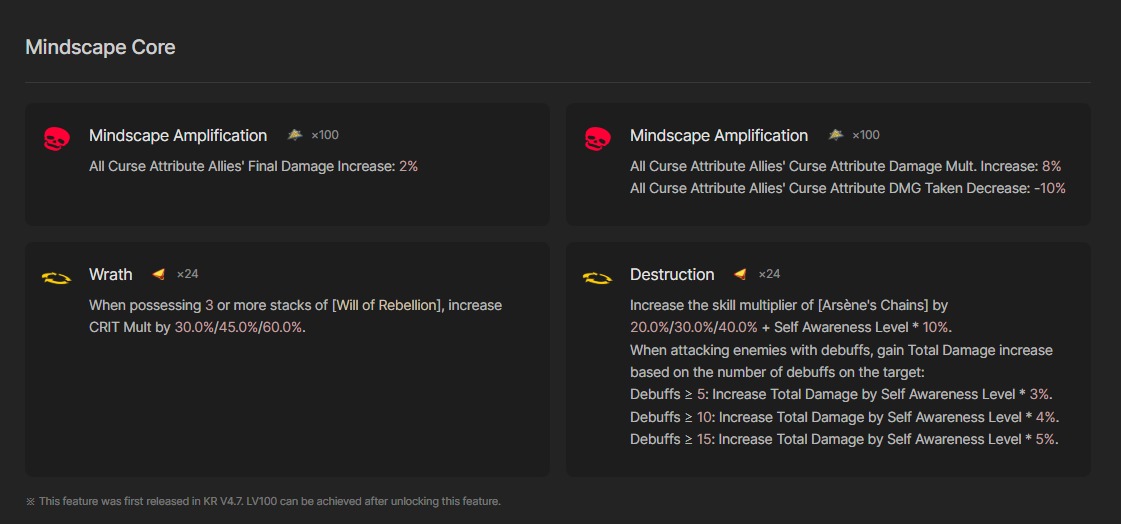Click the Debuffs ≥ 15 damage line

843,439
